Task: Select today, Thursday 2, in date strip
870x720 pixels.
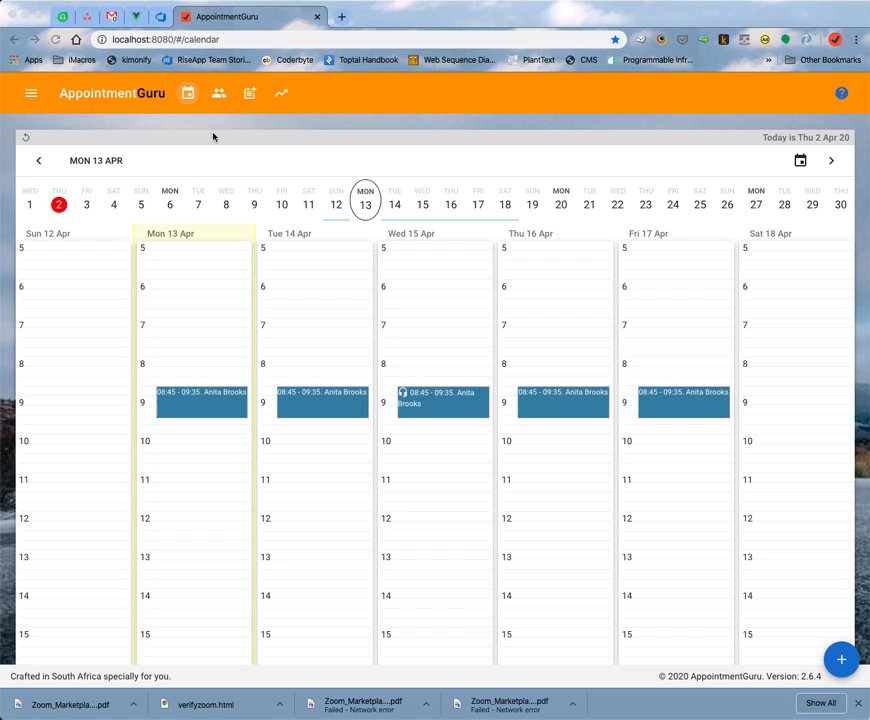Action: click(59, 200)
